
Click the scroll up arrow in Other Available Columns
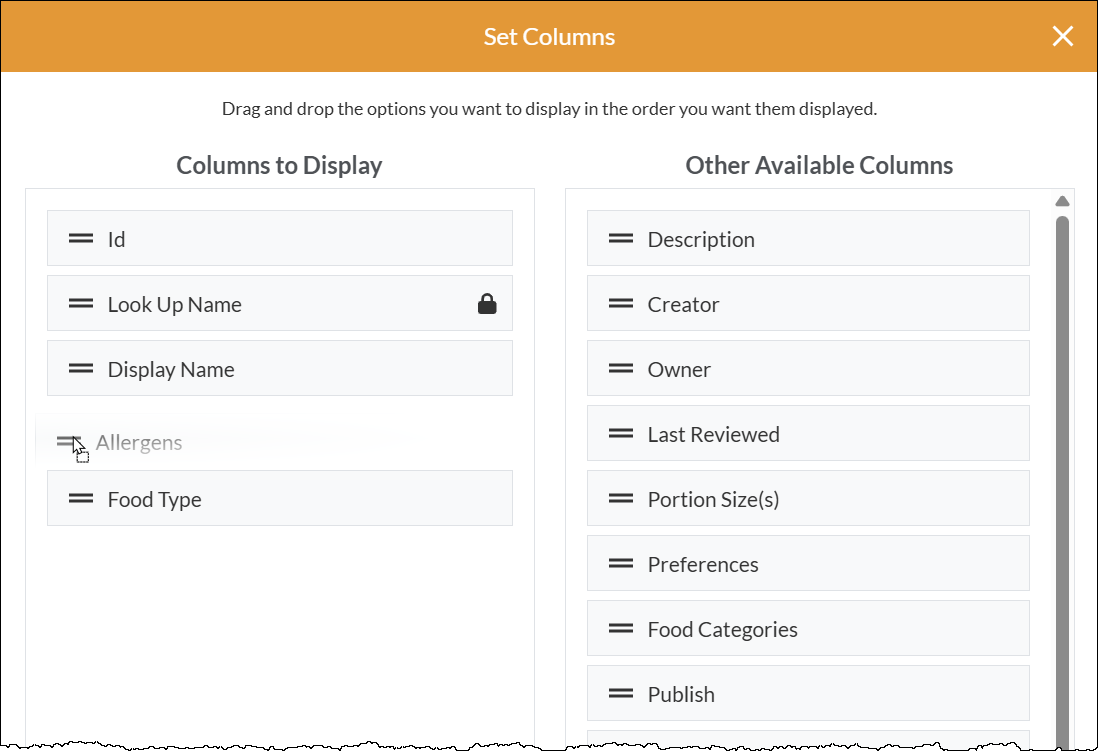click(x=1062, y=201)
